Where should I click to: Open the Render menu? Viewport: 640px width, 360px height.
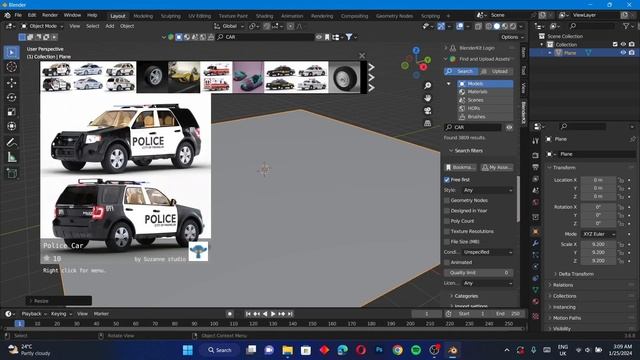click(x=50, y=16)
